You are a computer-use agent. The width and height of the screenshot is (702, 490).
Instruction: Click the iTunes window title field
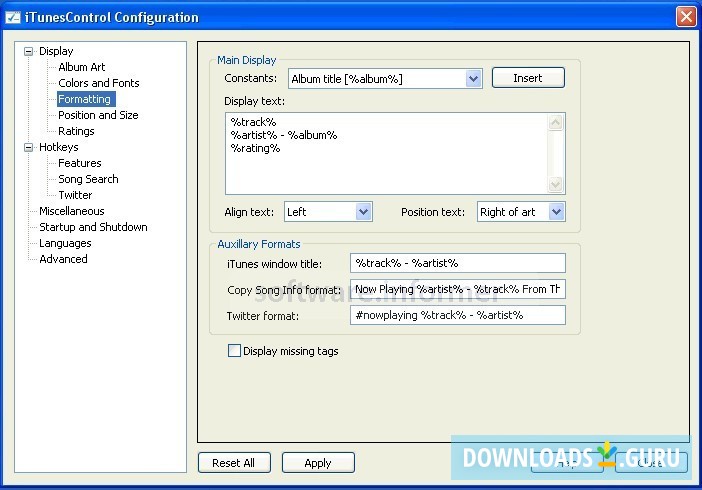click(458, 263)
